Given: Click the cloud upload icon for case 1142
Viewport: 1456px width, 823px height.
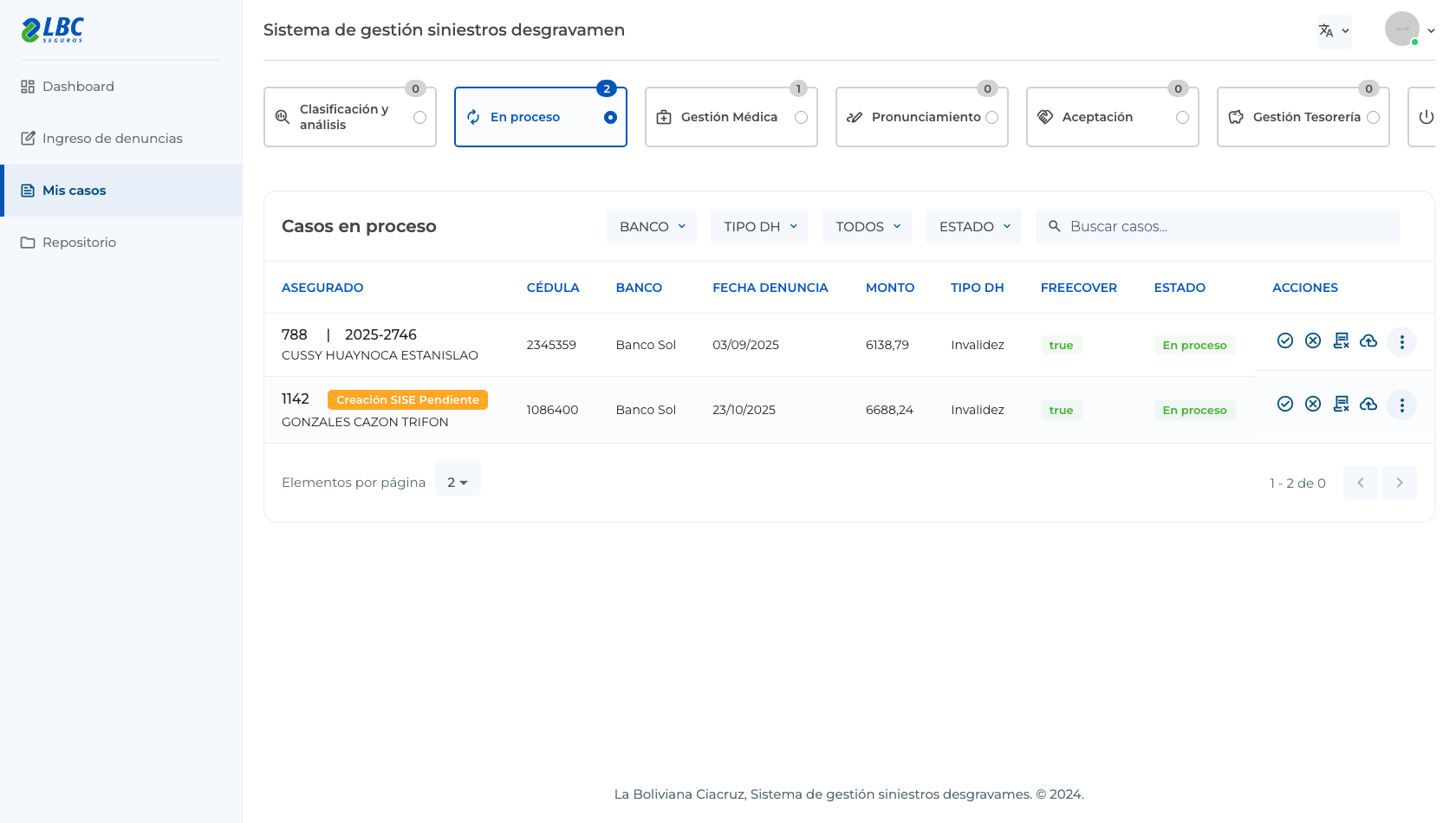Looking at the screenshot, I should pyautogui.click(x=1368, y=404).
